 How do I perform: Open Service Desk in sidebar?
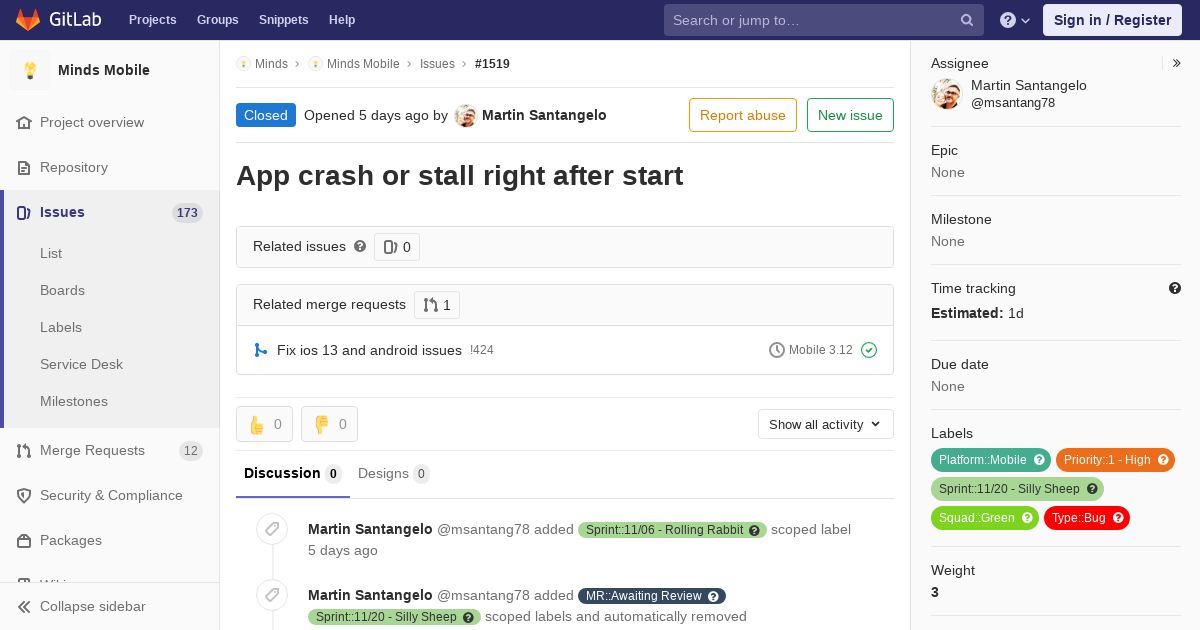81,364
